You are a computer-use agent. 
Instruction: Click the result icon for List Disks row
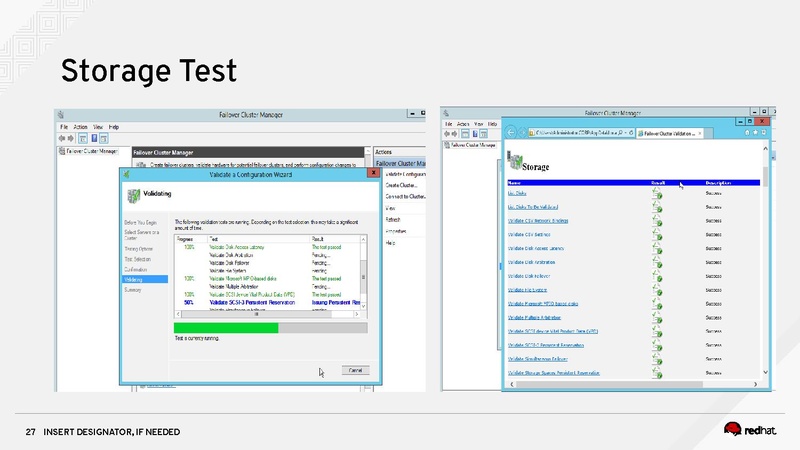[657, 193]
